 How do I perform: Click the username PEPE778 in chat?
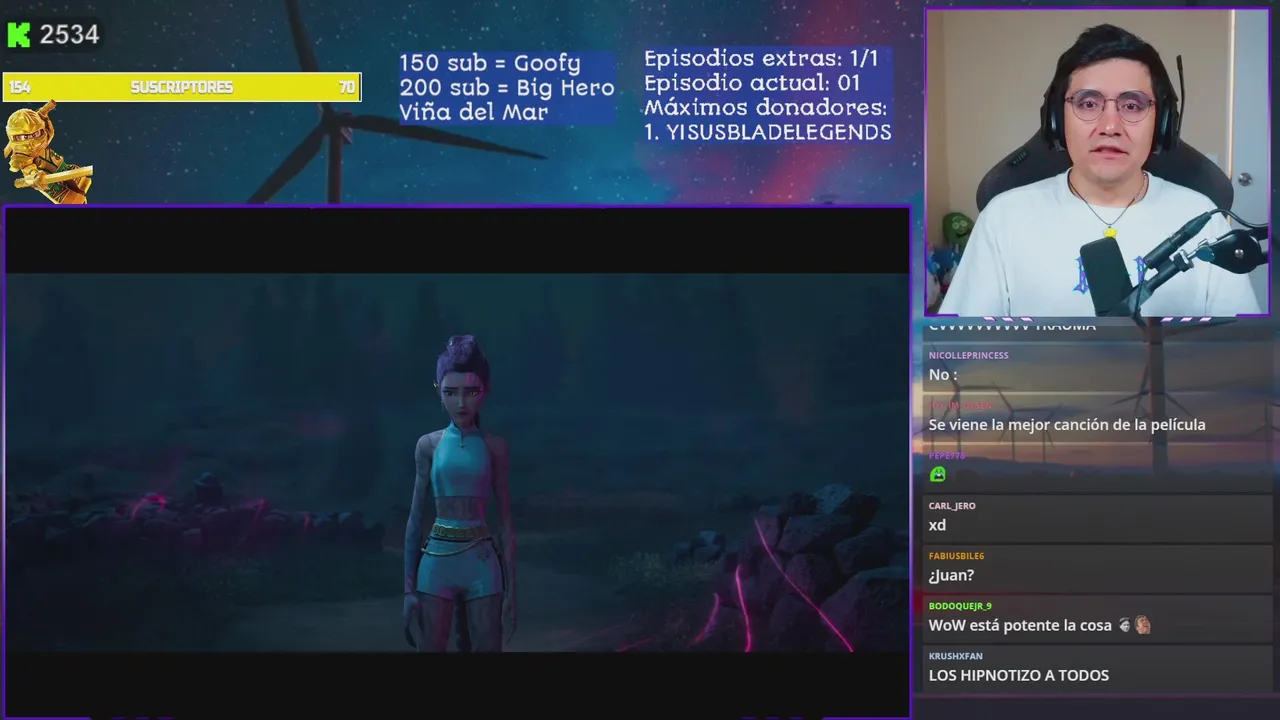tap(947, 455)
